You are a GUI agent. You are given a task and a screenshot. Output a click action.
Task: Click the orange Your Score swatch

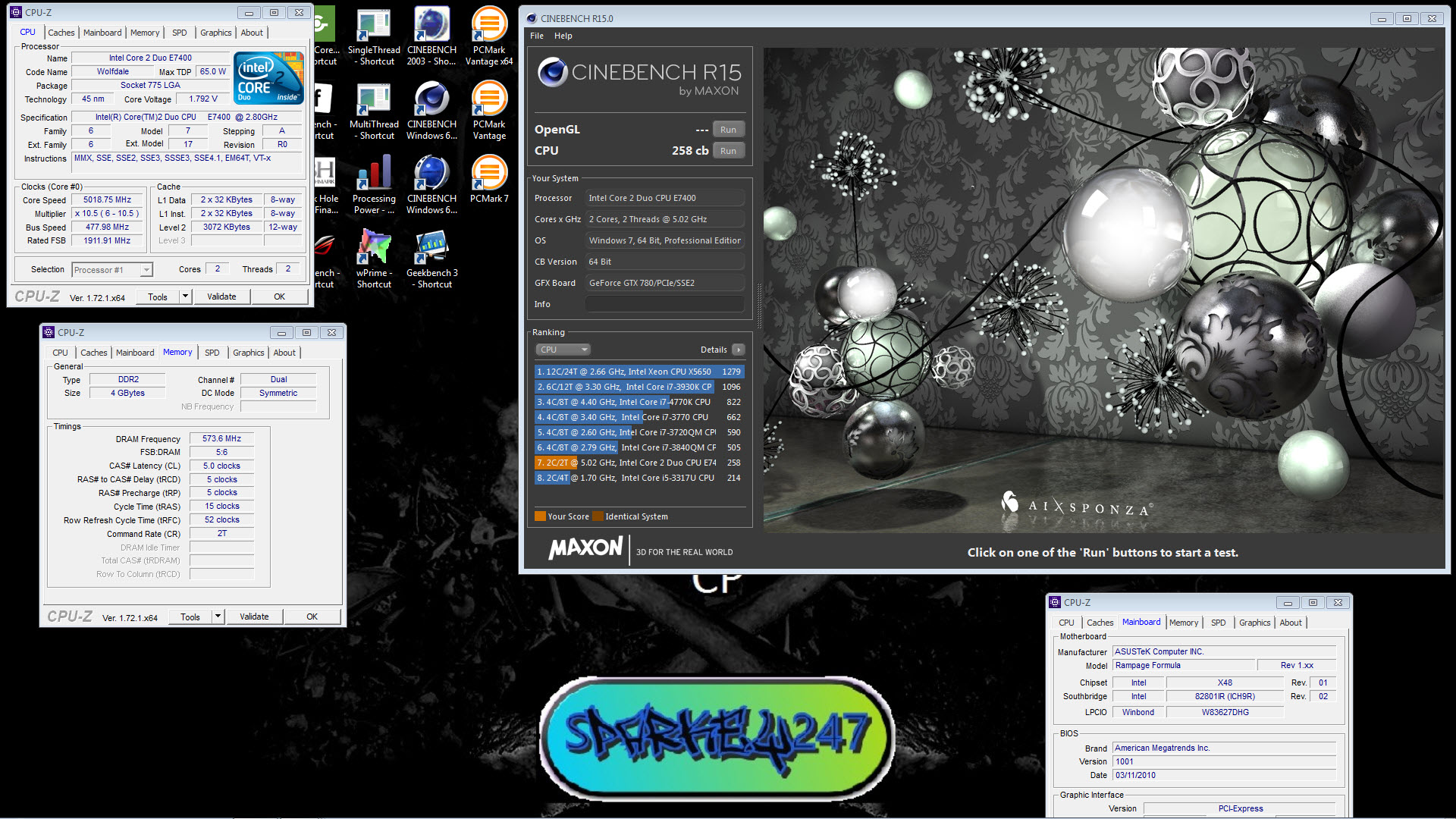tap(540, 516)
